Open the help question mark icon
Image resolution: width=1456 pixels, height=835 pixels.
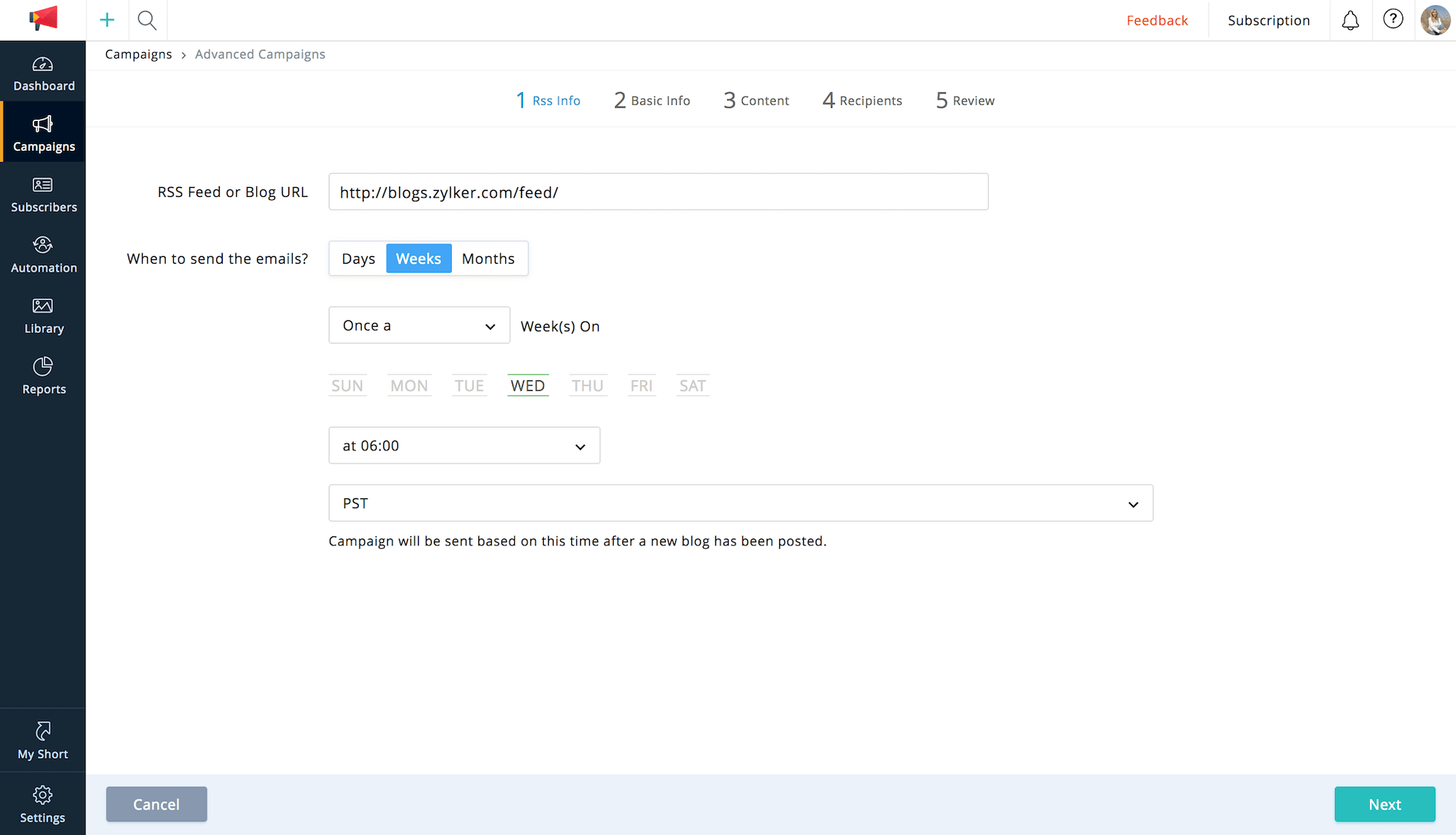tap(1393, 19)
